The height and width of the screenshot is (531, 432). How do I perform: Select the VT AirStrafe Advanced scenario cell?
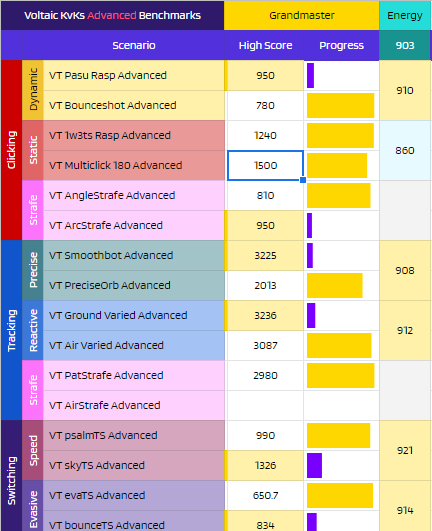click(134, 405)
